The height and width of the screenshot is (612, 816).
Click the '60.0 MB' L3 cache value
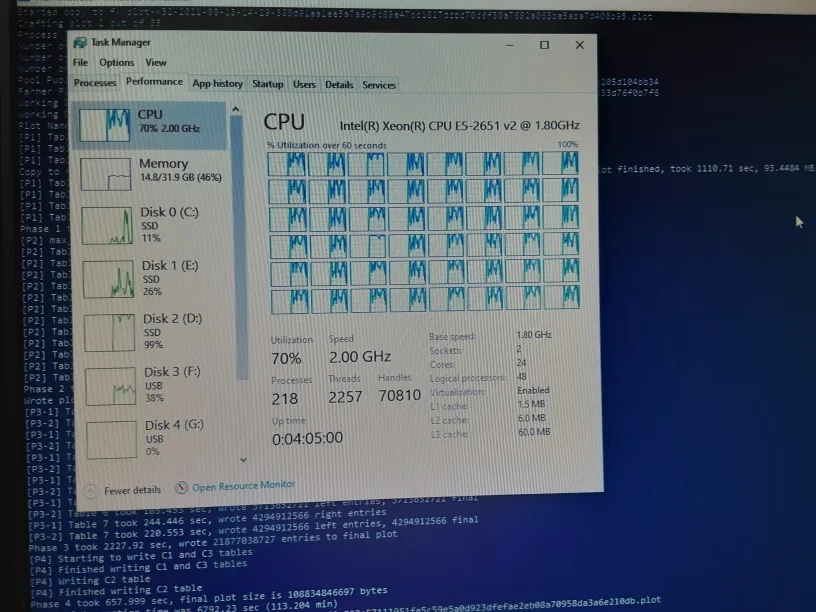pyautogui.click(x=534, y=431)
